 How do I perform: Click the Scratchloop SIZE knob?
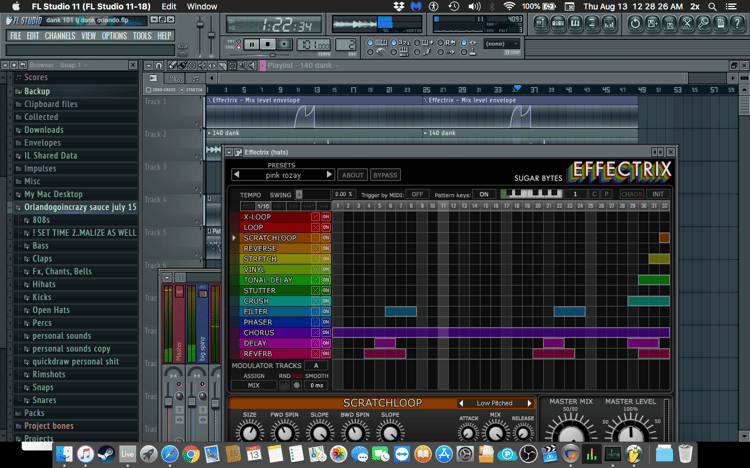click(249, 432)
